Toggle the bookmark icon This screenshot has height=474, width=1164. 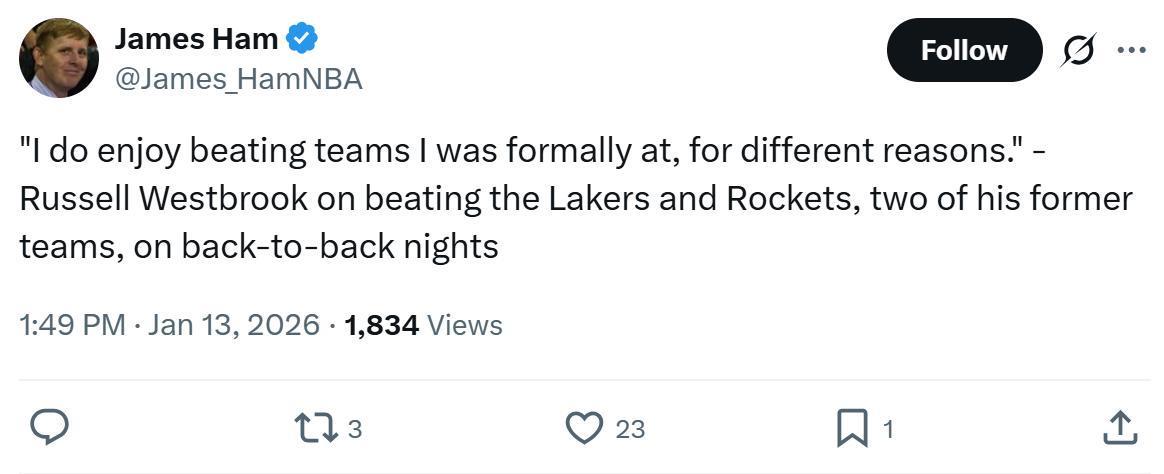(x=851, y=429)
